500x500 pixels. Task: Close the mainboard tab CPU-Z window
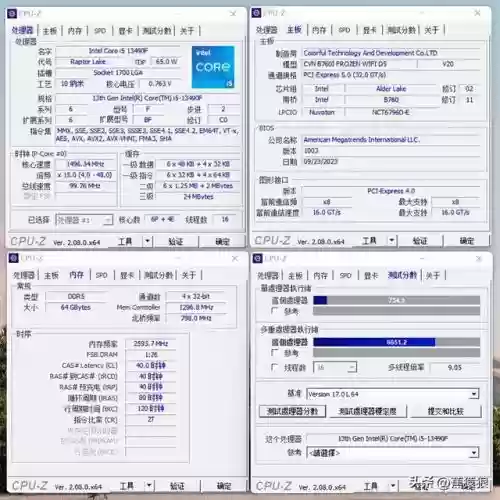click(x=477, y=13)
